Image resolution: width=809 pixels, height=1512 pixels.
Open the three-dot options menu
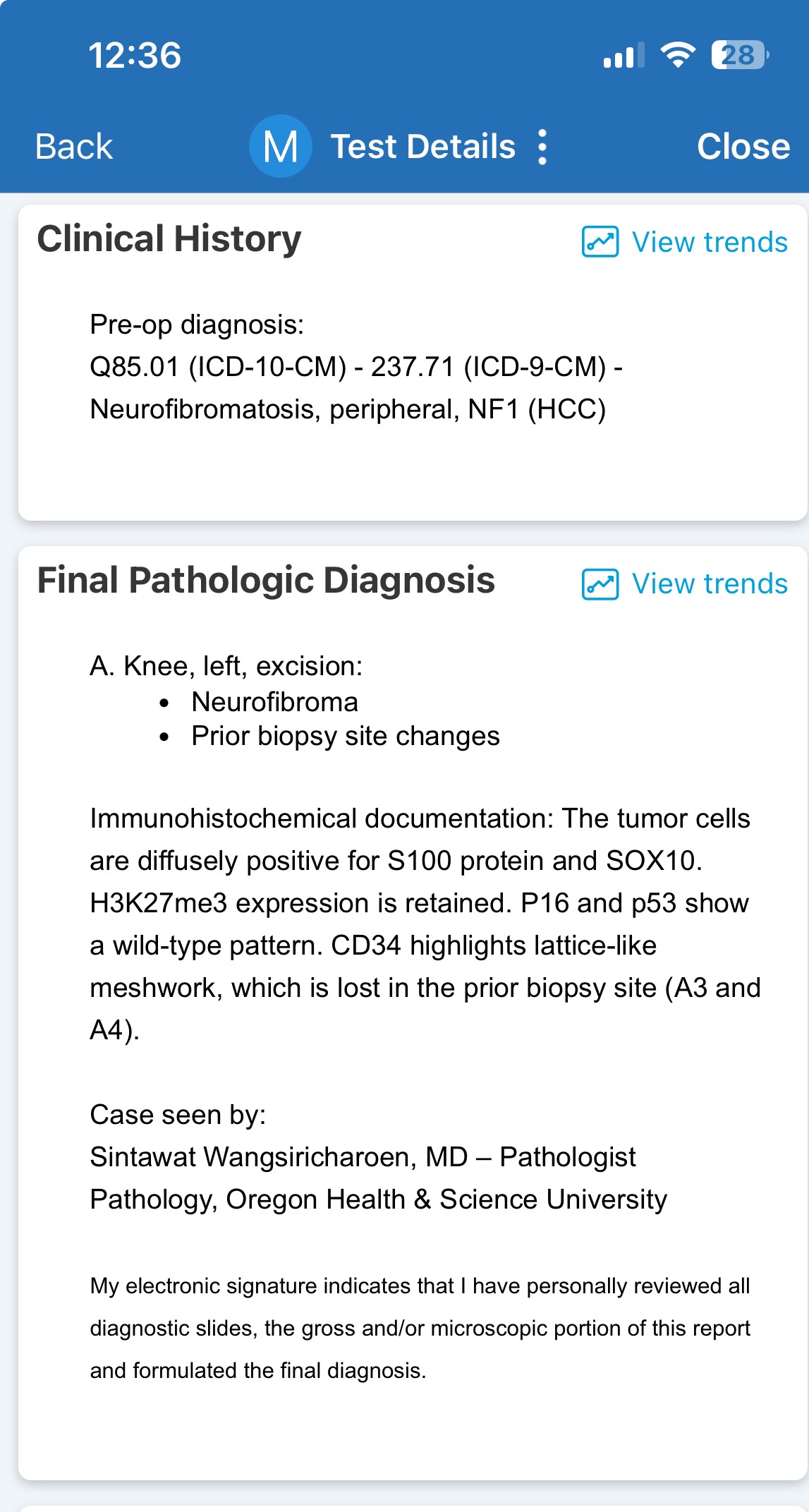point(542,147)
